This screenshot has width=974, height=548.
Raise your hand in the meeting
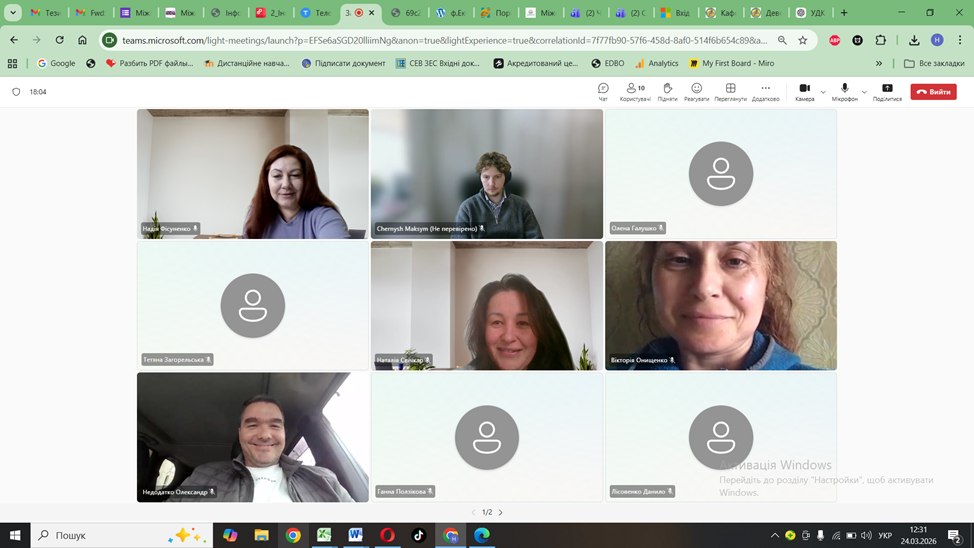(x=667, y=91)
